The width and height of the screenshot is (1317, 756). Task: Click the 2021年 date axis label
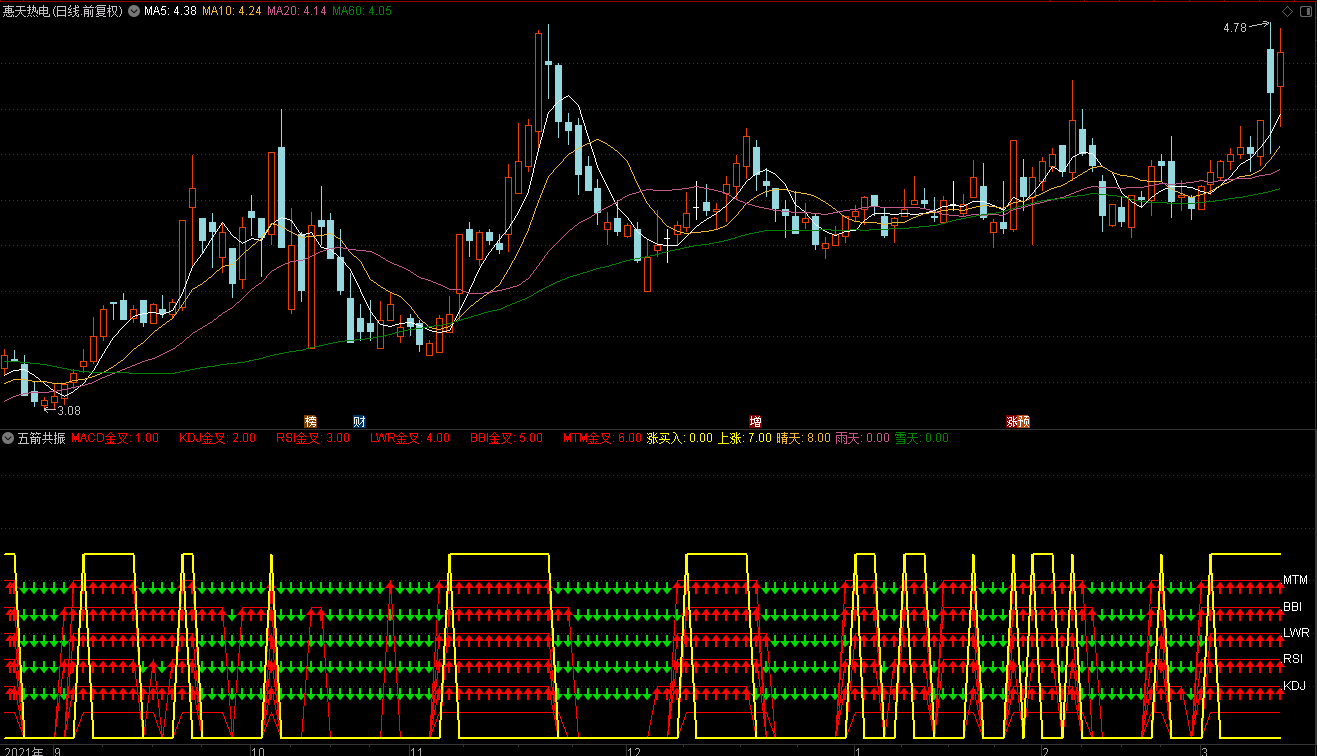click(23, 750)
